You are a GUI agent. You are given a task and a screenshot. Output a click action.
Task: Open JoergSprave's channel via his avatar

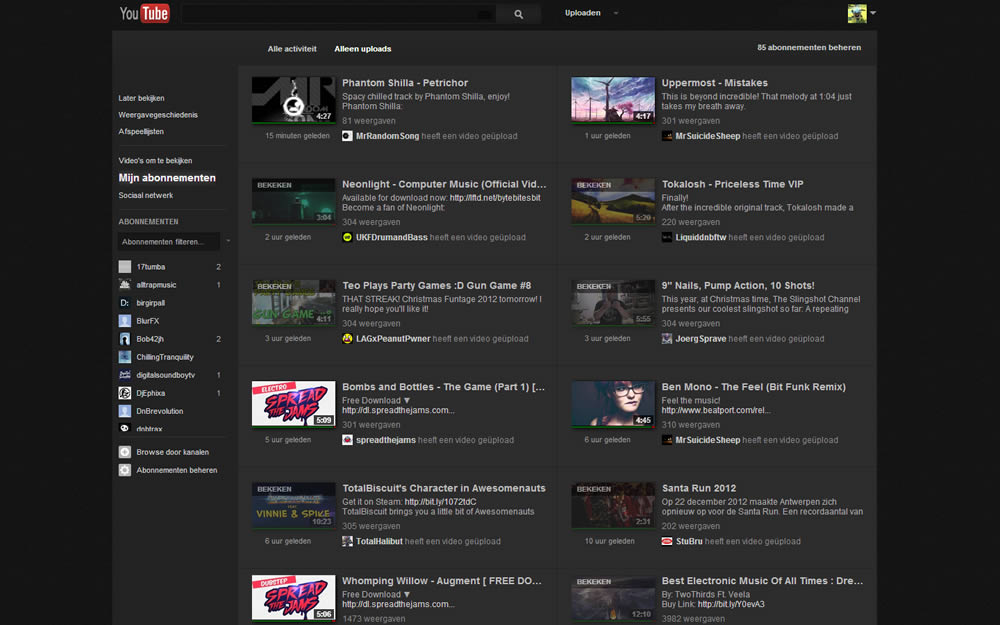coord(666,338)
